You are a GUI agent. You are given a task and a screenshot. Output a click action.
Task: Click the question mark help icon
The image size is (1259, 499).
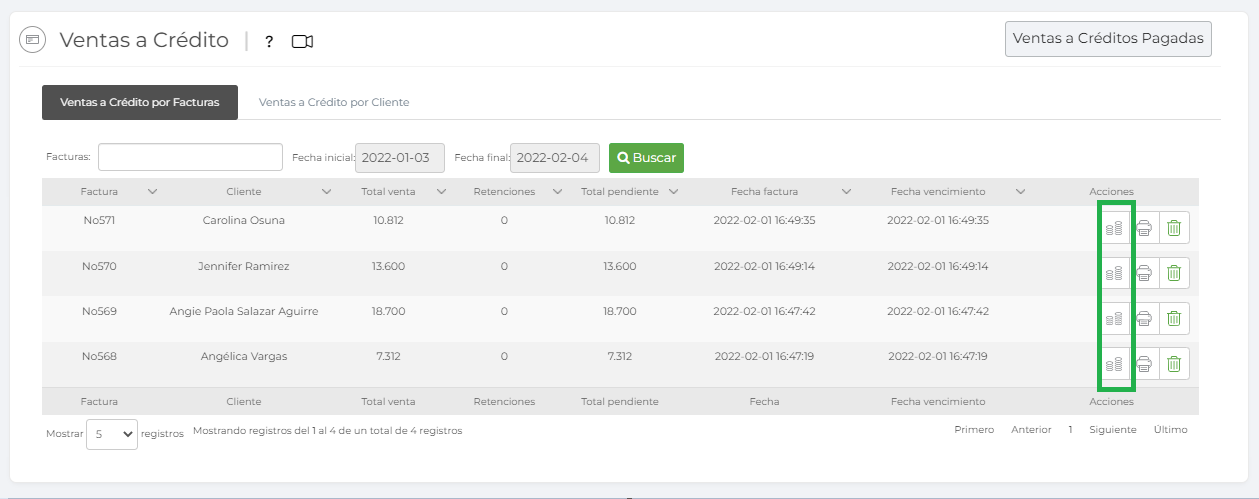tap(269, 41)
